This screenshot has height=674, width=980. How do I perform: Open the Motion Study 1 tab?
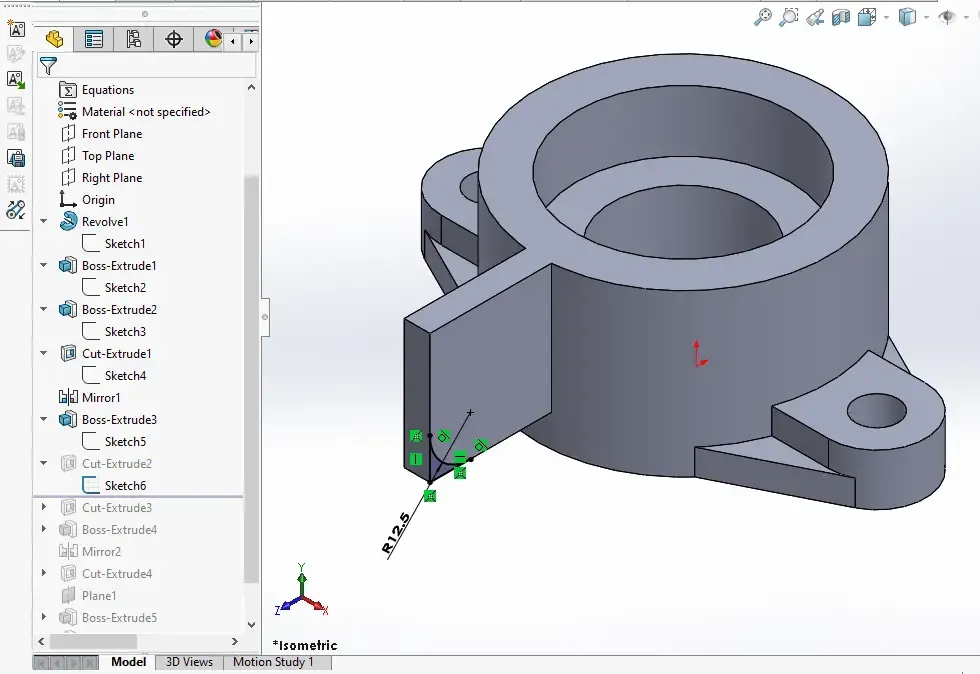pos(273,662)
